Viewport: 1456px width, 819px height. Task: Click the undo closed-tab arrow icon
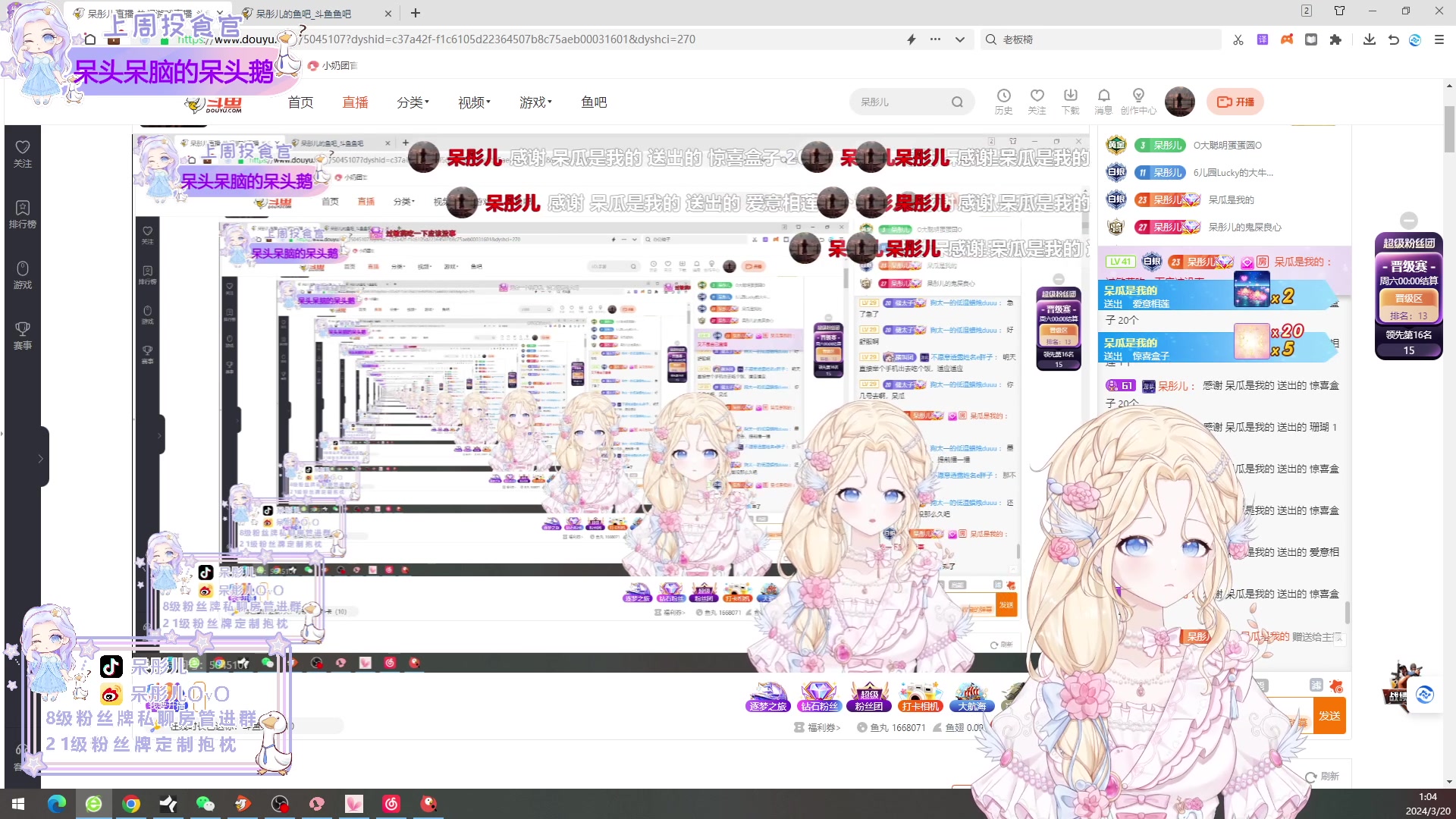click(x=1393, y=39)
